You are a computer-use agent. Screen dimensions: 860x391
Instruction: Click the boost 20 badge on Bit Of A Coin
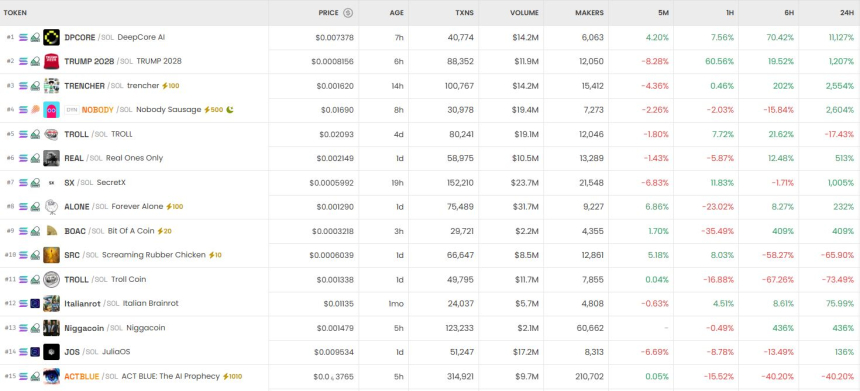pyautogui.click(x=164, y=231)
